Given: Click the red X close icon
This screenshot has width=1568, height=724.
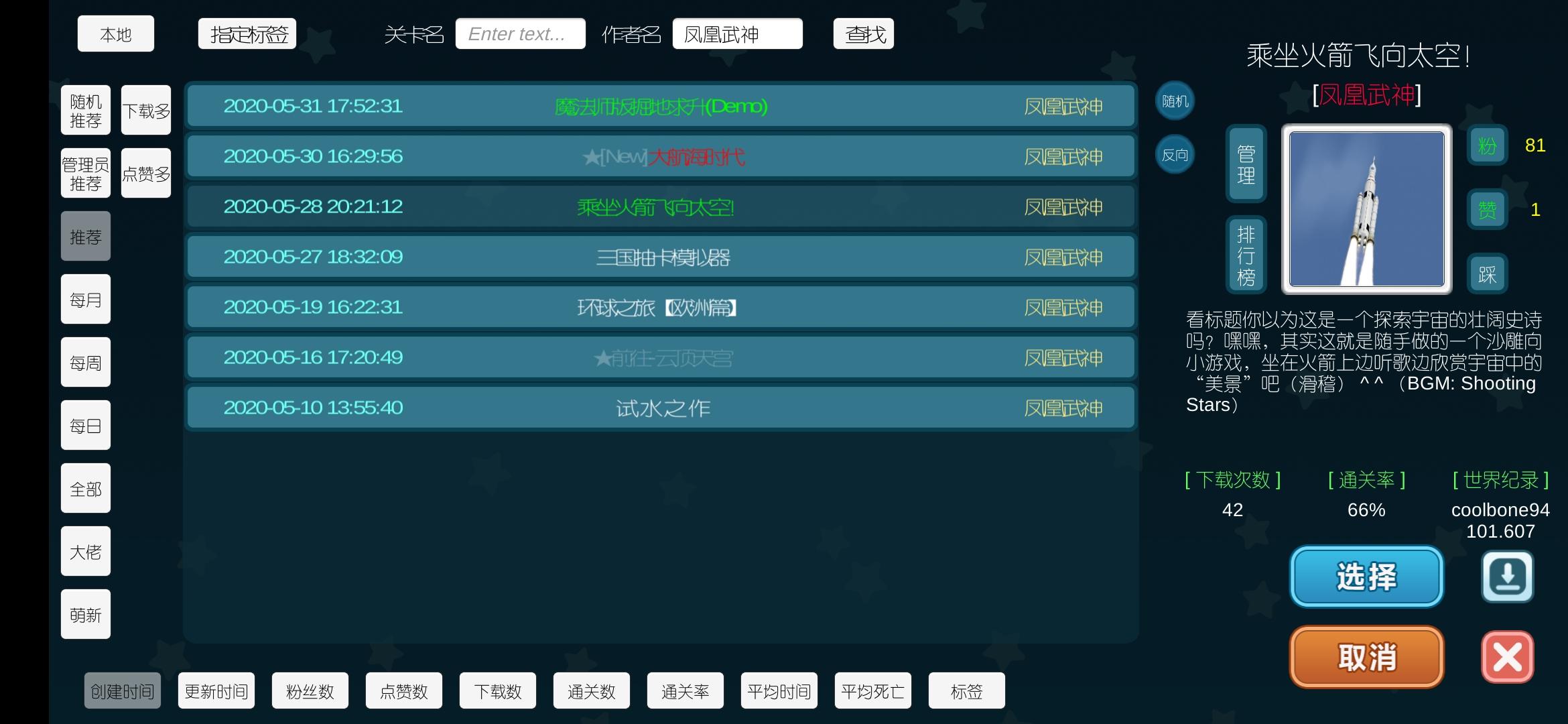Looking at the screenshot, I should (x=1507, y=657).
